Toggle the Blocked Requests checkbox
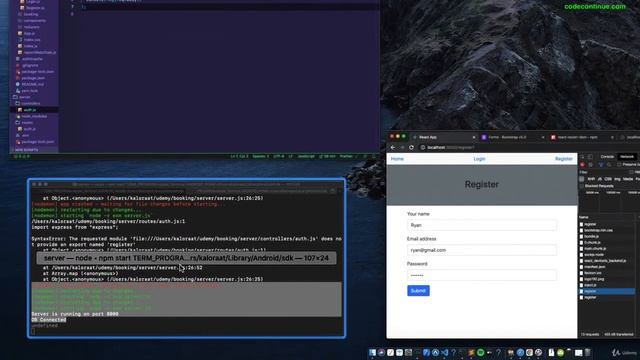640x360 pixels. (582, 186)
